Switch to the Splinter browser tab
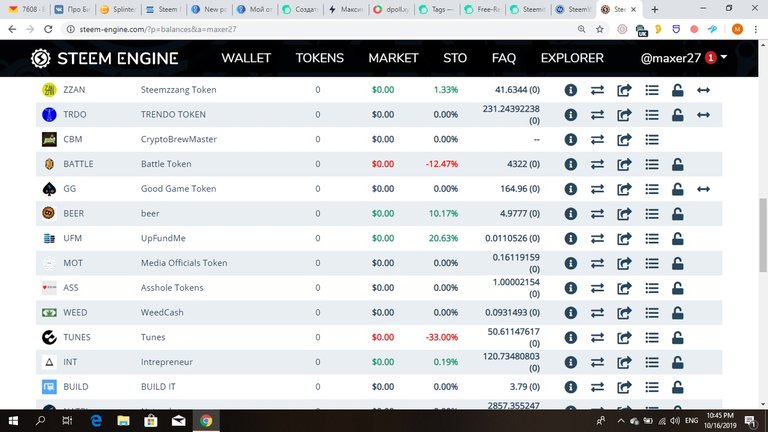Screen dimensions: 768x432 [118, 9]
